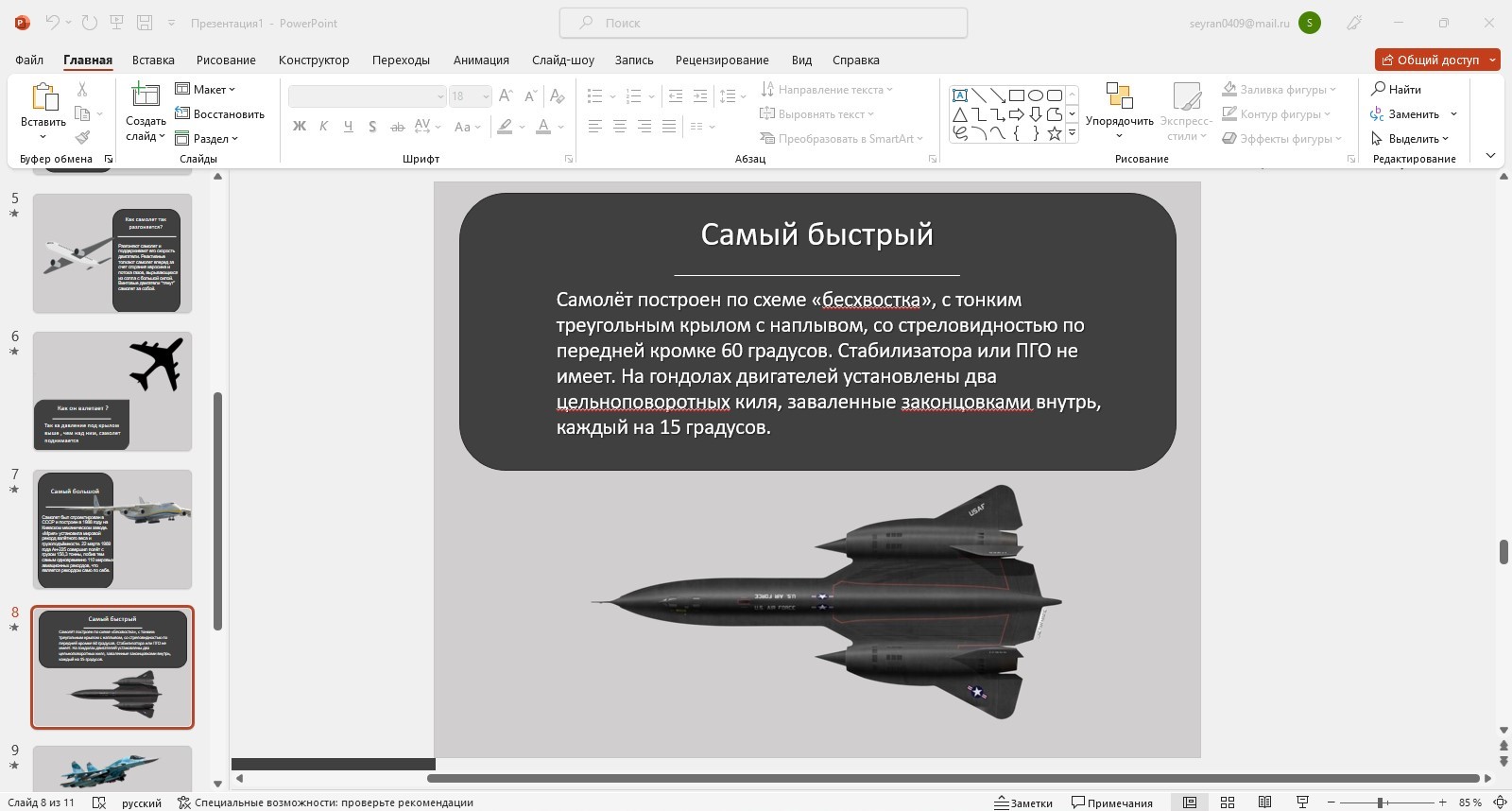Click the Cut scissors icon
This screenshot has height=811, width=1512.
82,89
